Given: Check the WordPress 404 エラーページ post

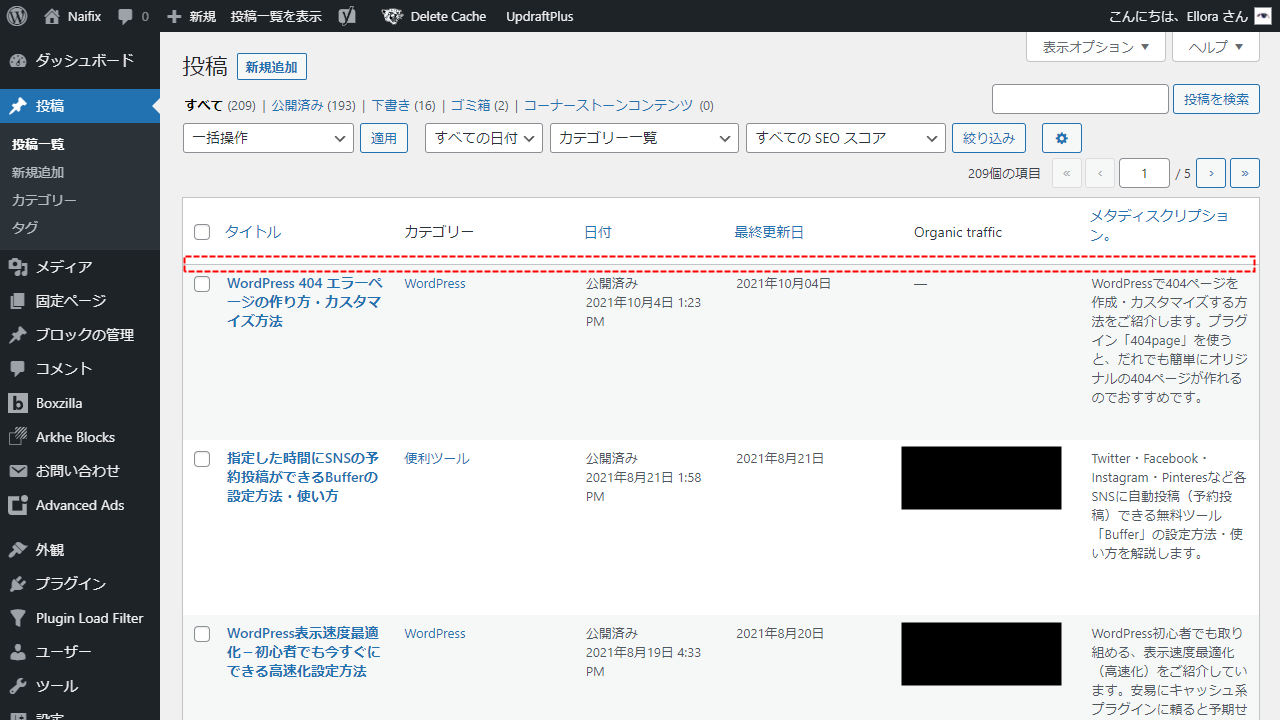Looking at the screenshot, I should click(x=202, y=284).
